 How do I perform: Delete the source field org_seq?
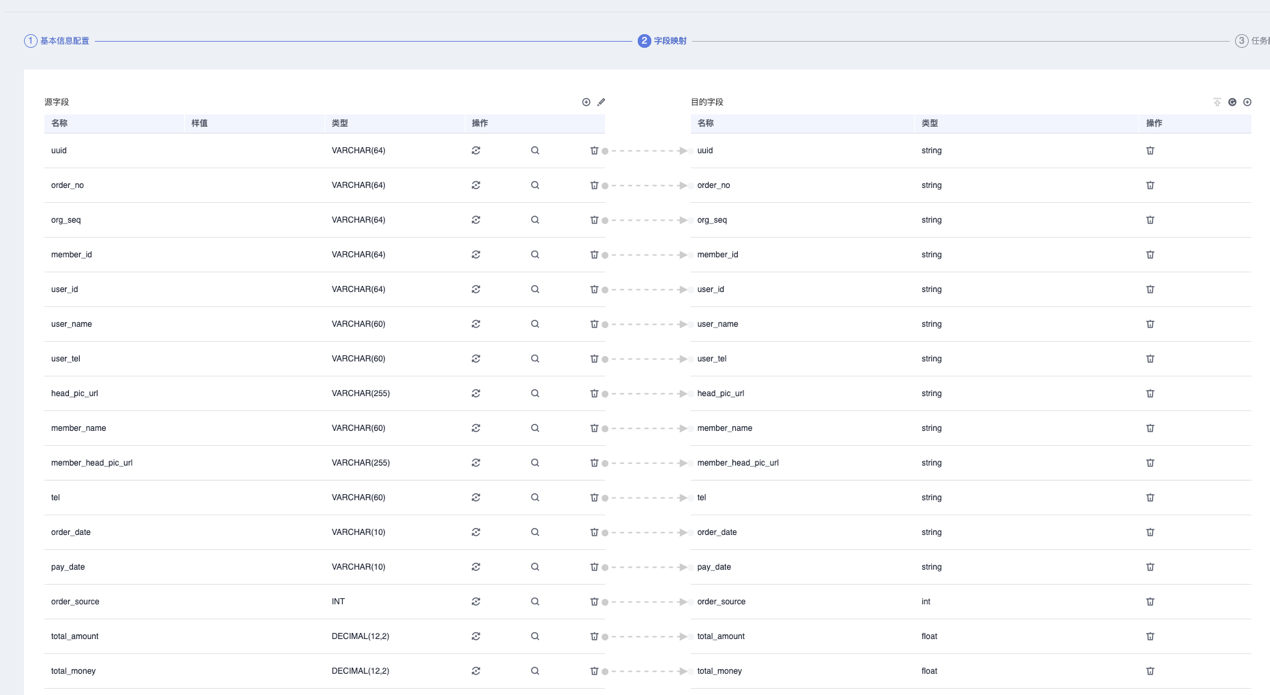(594, 220)
